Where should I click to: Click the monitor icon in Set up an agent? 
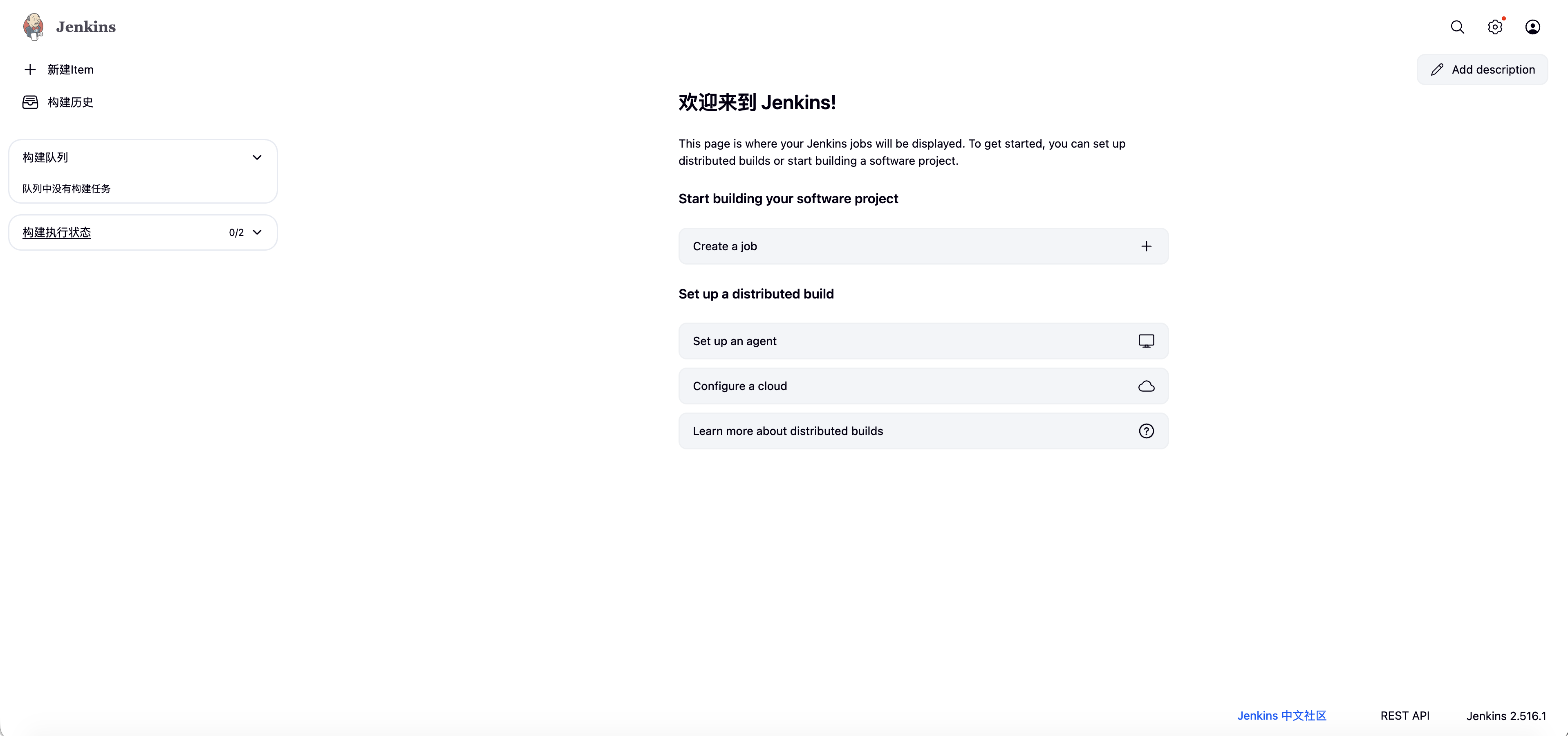tap(1146, 341)
